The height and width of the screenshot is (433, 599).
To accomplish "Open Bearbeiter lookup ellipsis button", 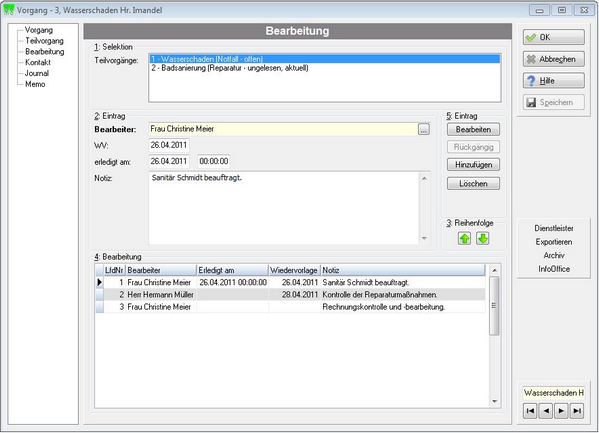I will click(424, 130).
